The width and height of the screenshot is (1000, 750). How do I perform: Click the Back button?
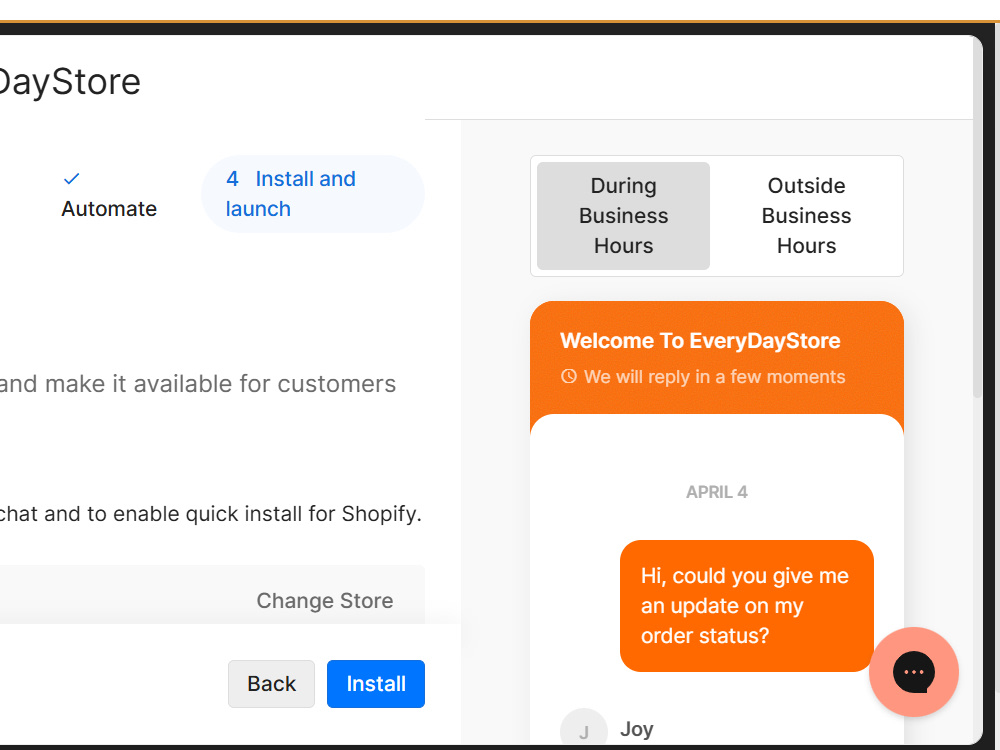271,684
